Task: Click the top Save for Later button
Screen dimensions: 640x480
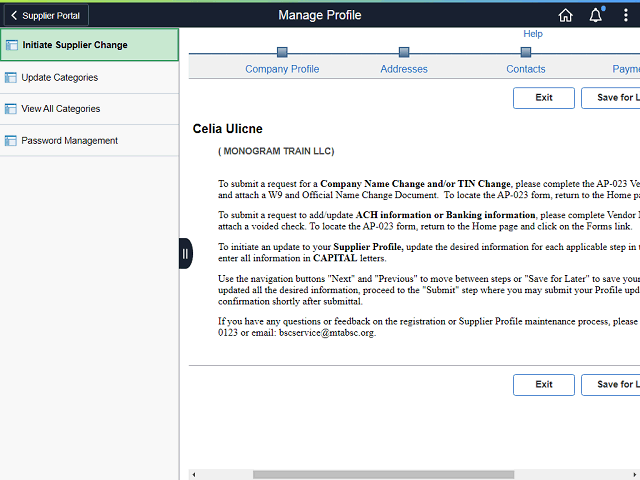Action: 611,98
